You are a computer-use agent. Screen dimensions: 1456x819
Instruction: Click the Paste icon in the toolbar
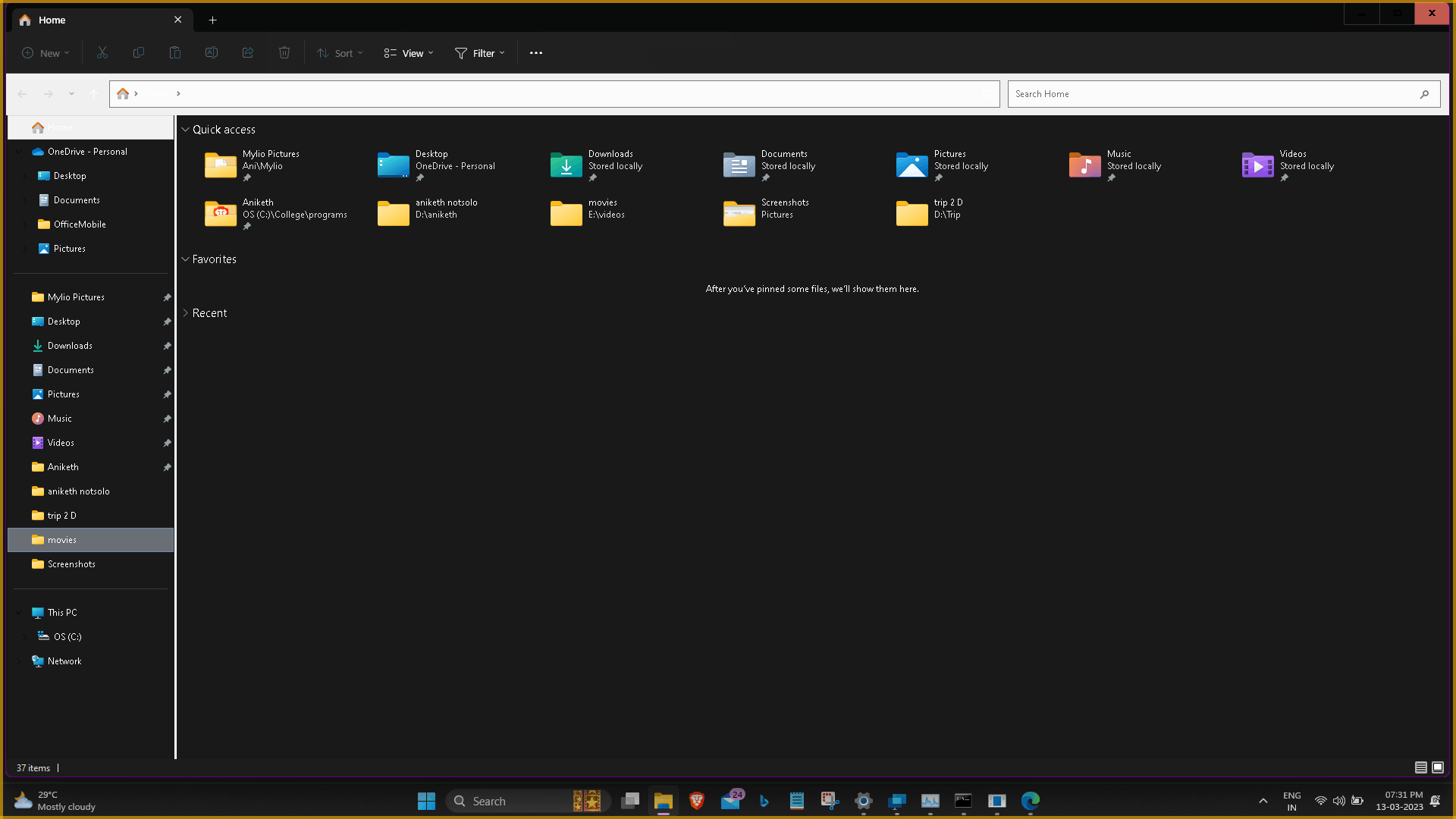(174, 52)
